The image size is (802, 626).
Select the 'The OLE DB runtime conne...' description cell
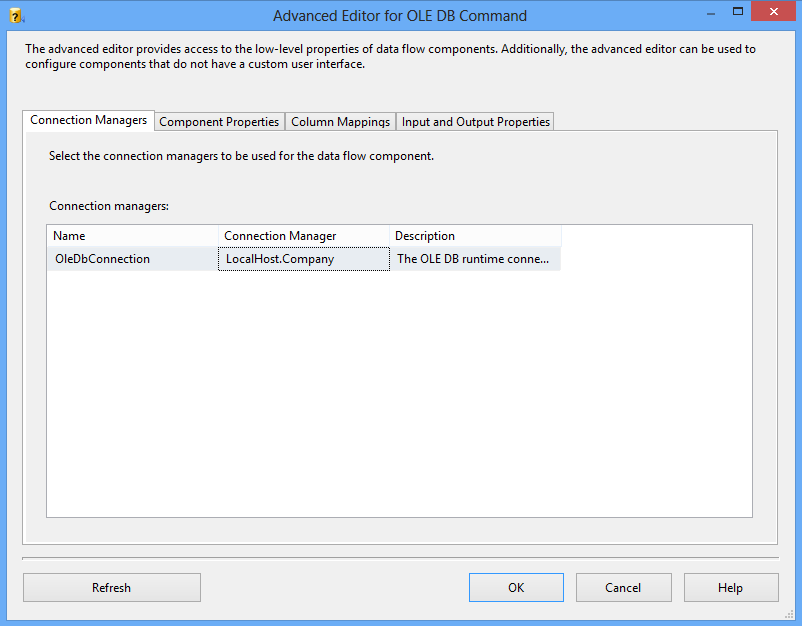point(475,259)
